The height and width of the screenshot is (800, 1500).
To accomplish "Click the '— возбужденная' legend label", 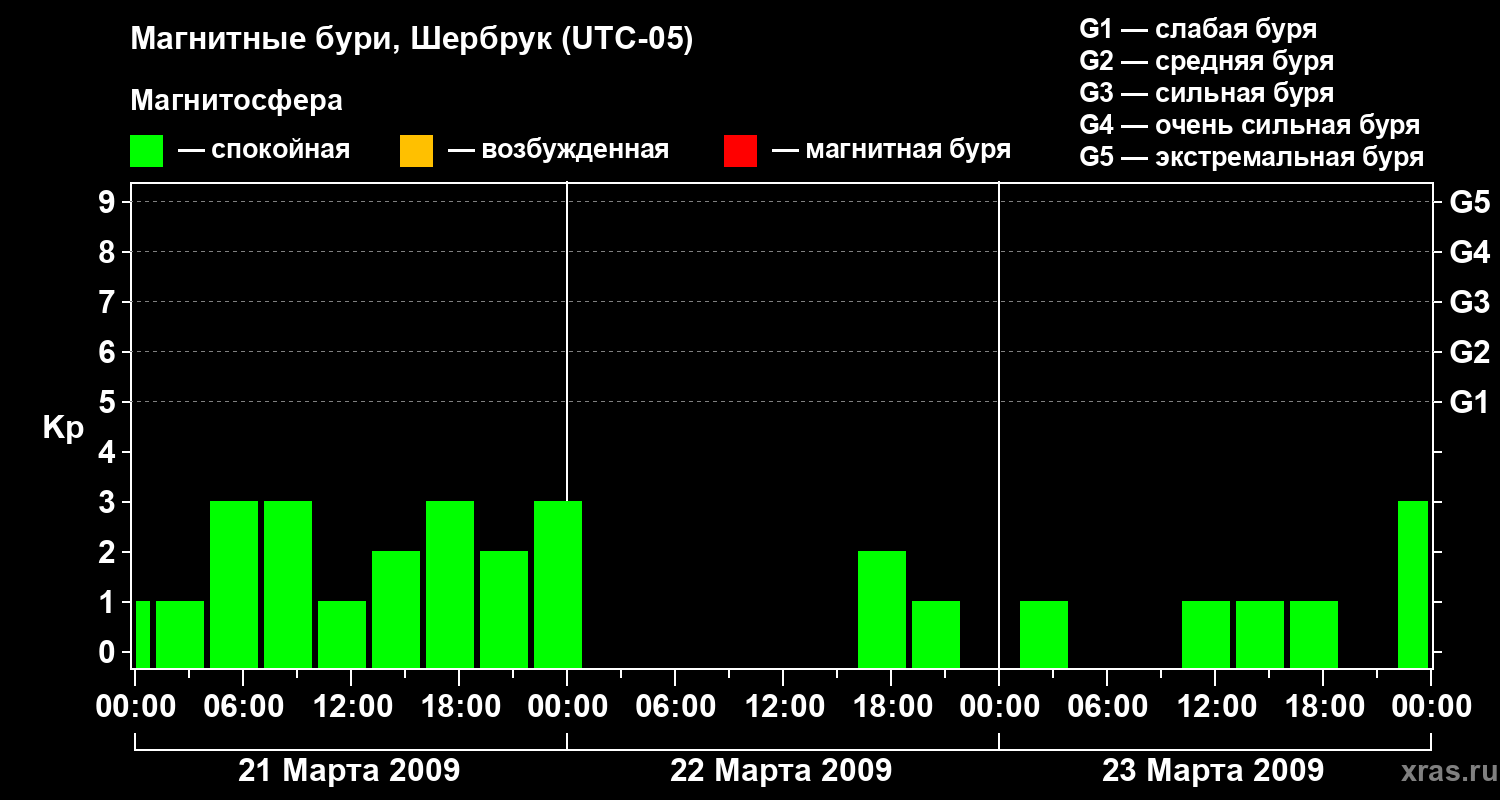I will [x=558, y=151].
